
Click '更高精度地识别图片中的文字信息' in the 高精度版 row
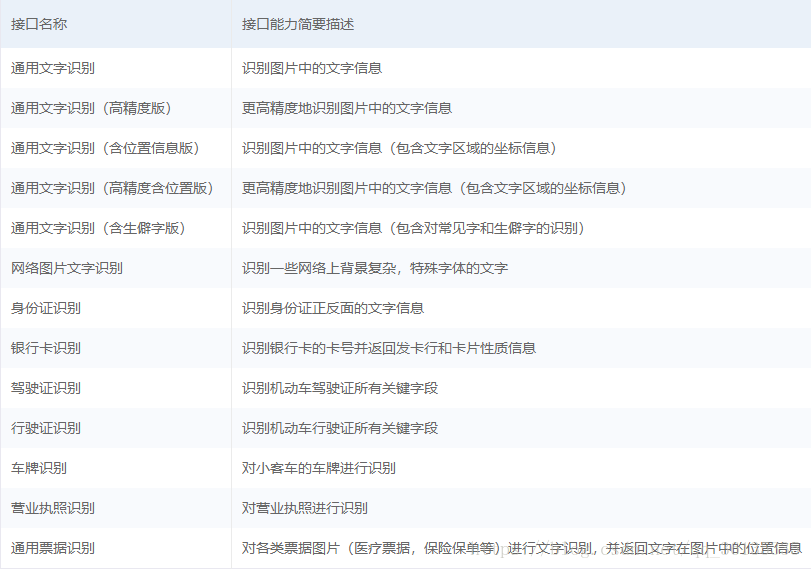(x=347, y=108)
